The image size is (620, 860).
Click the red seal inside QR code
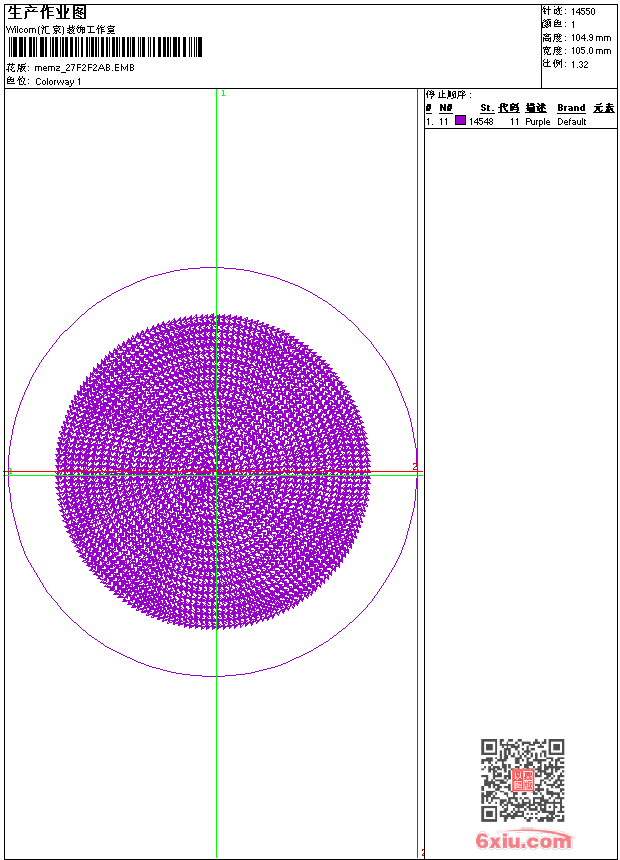522,780
